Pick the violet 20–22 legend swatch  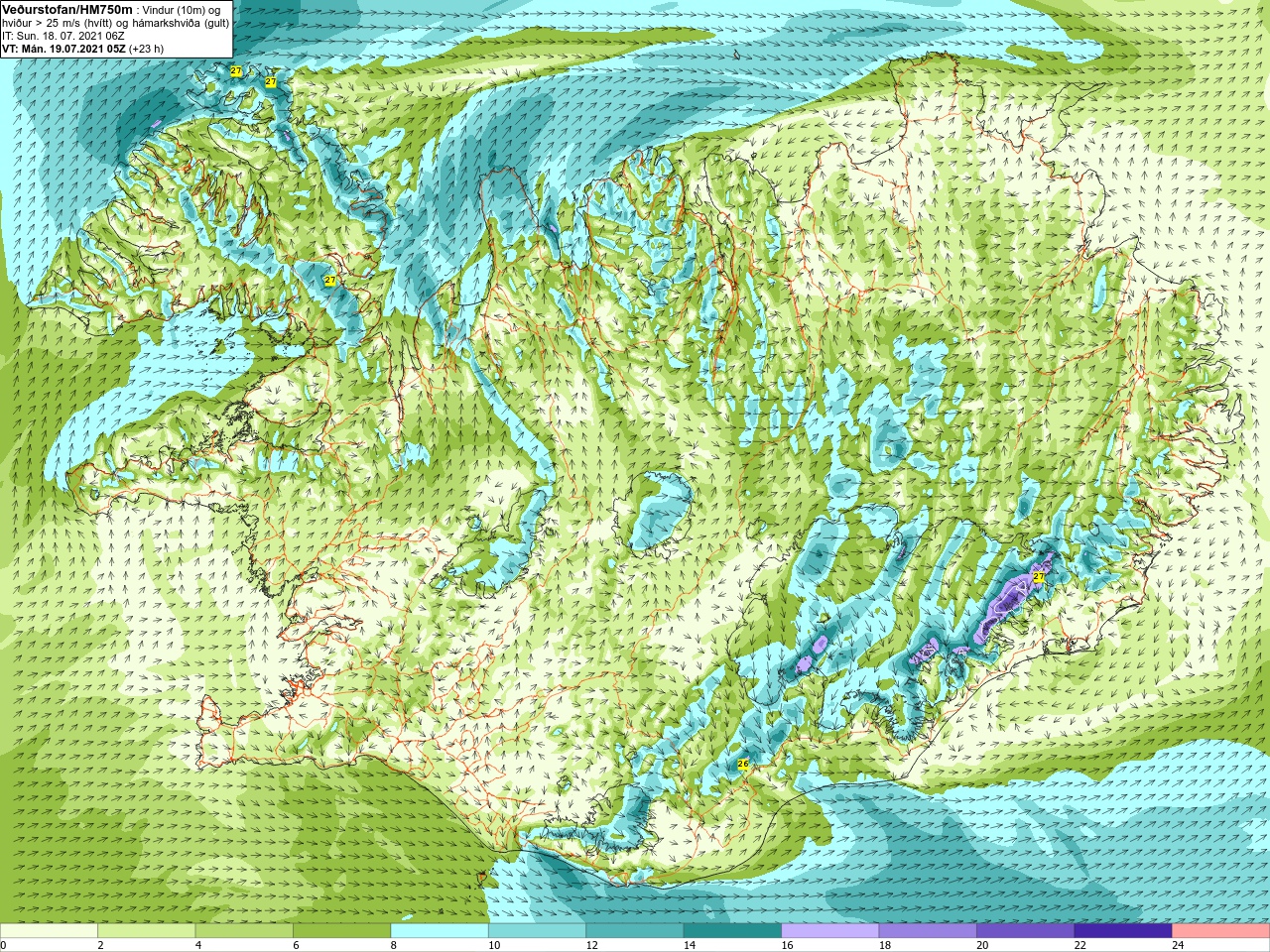1026,931
